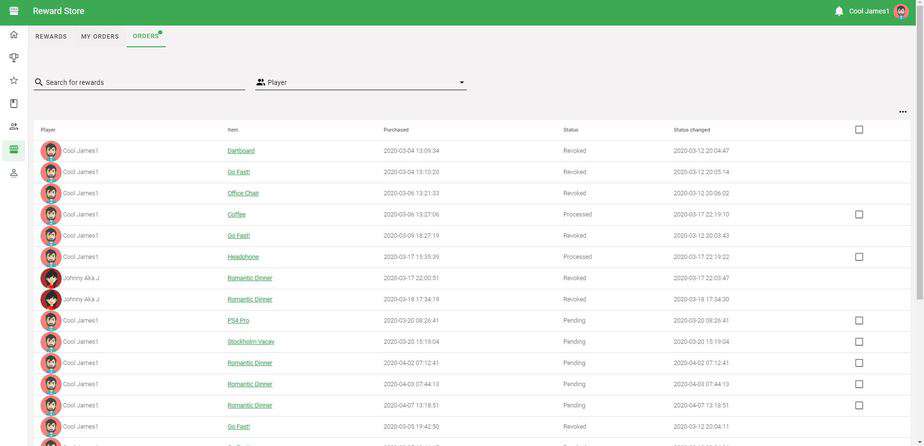Screen dimensions: 924x446
Task: Check the box for the Coffee order
Action: 859,215
